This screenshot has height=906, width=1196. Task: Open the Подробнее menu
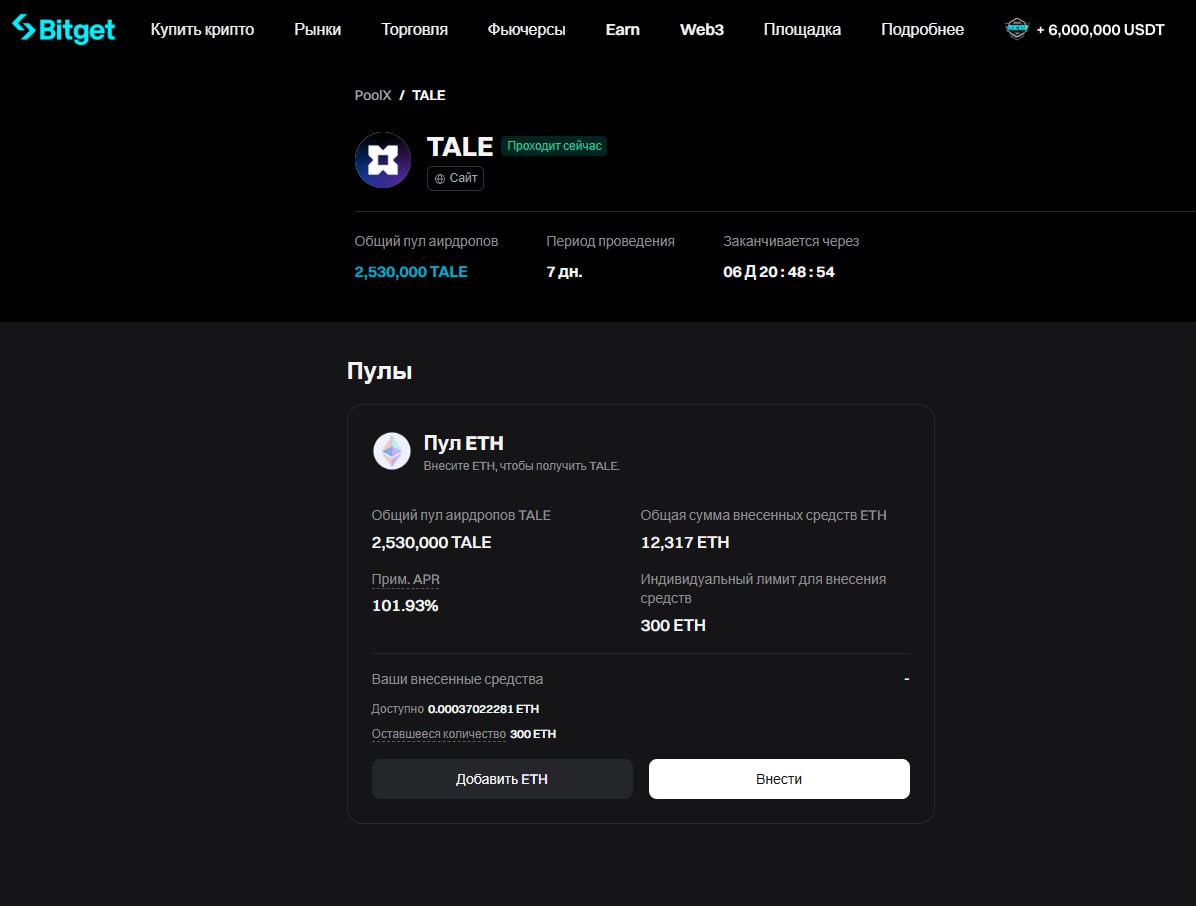click(x=922, y=29)
